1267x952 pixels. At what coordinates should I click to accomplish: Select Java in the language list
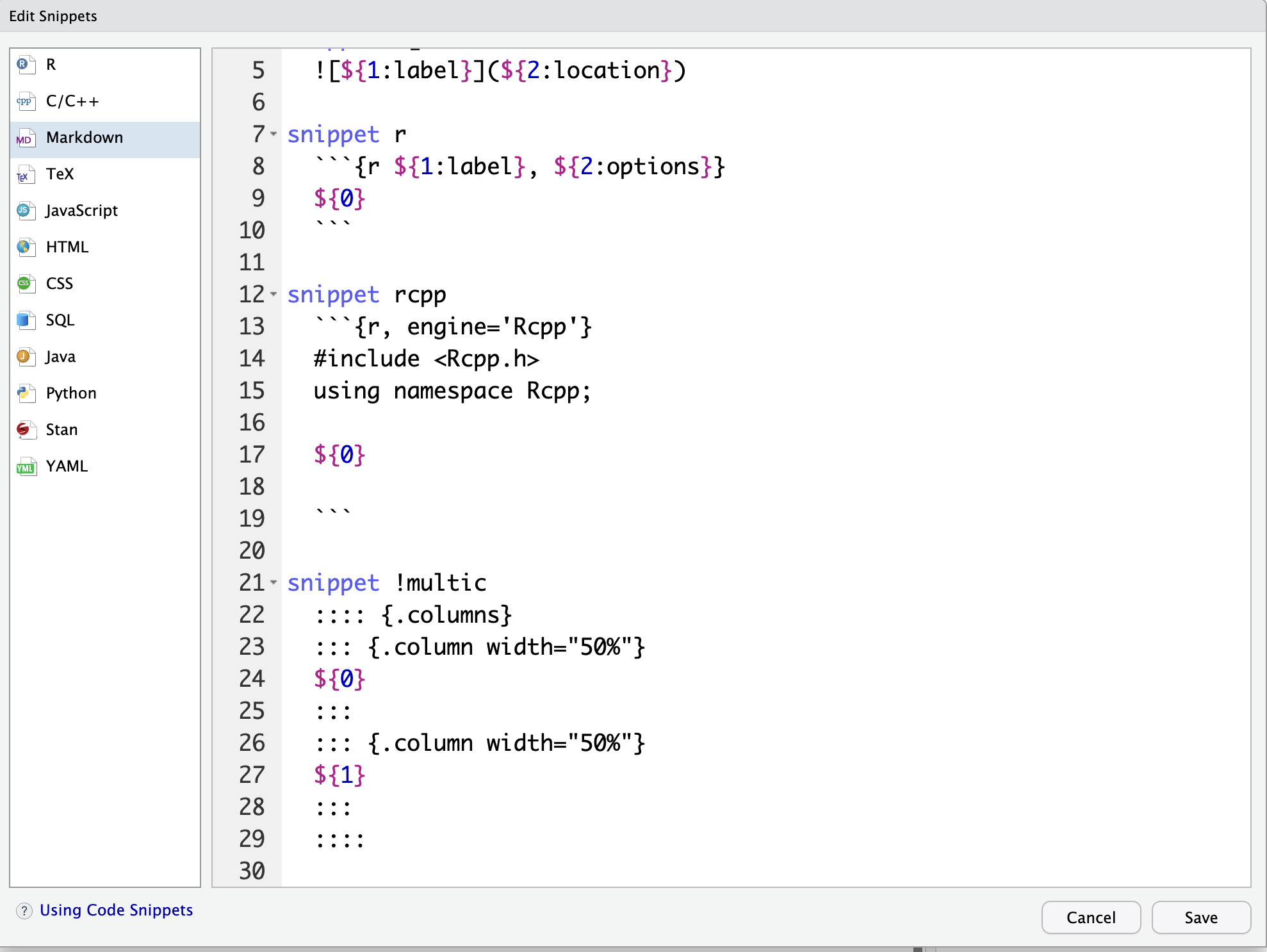click(61, 357)
